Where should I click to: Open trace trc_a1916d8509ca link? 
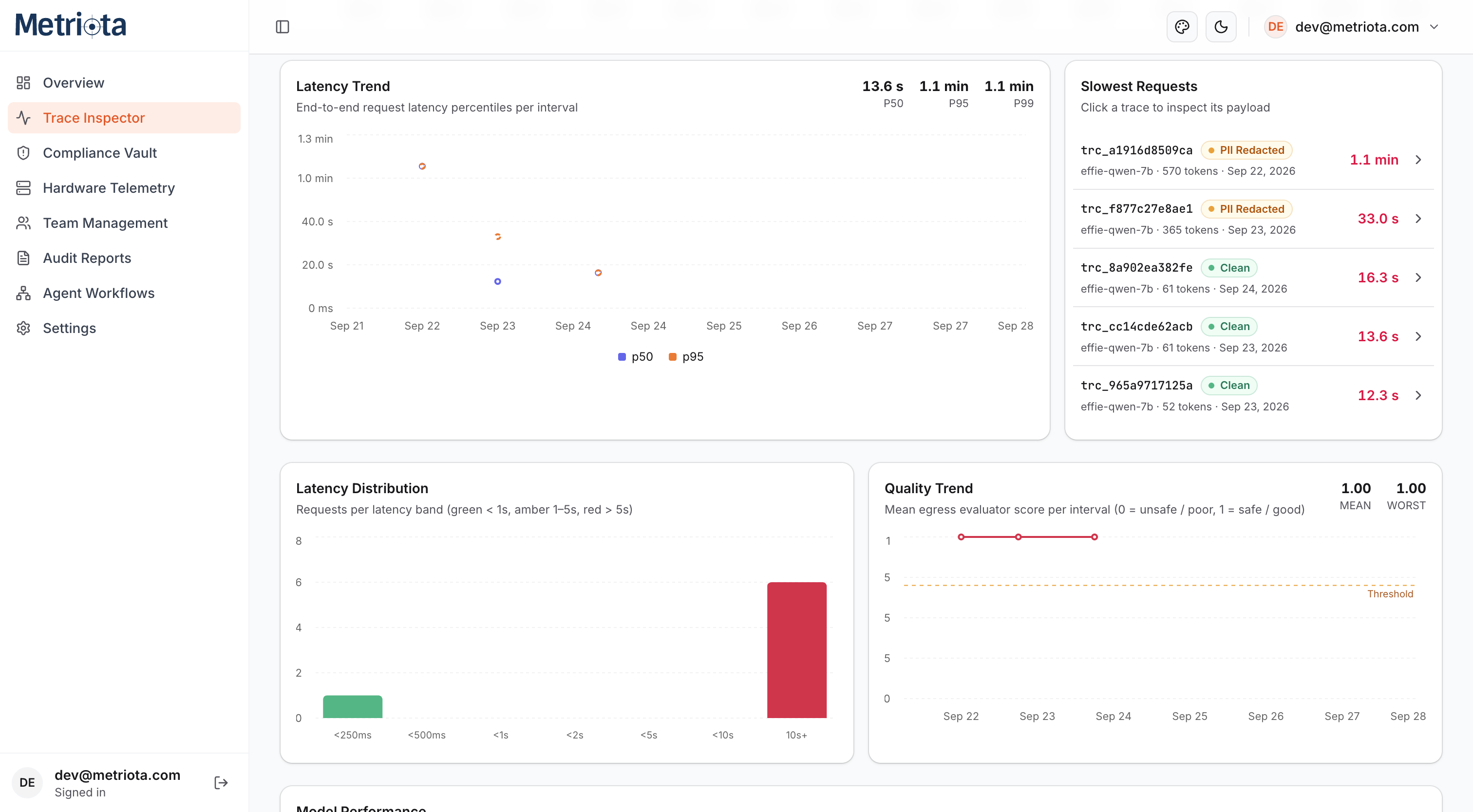1136,150
